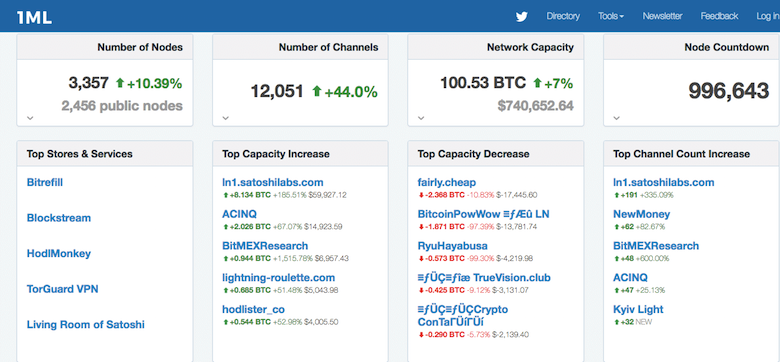Click the 2,456 public nodes text

[122, 105]
